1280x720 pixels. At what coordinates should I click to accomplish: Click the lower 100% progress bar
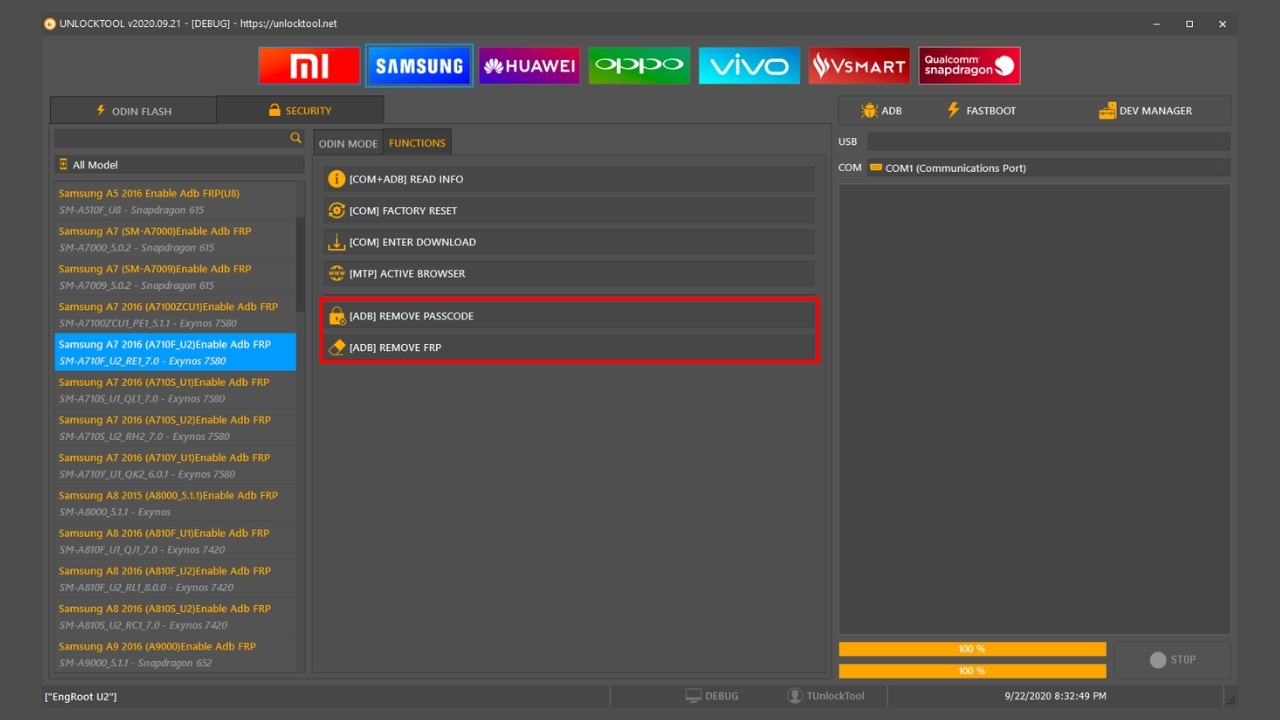(972, 671)
